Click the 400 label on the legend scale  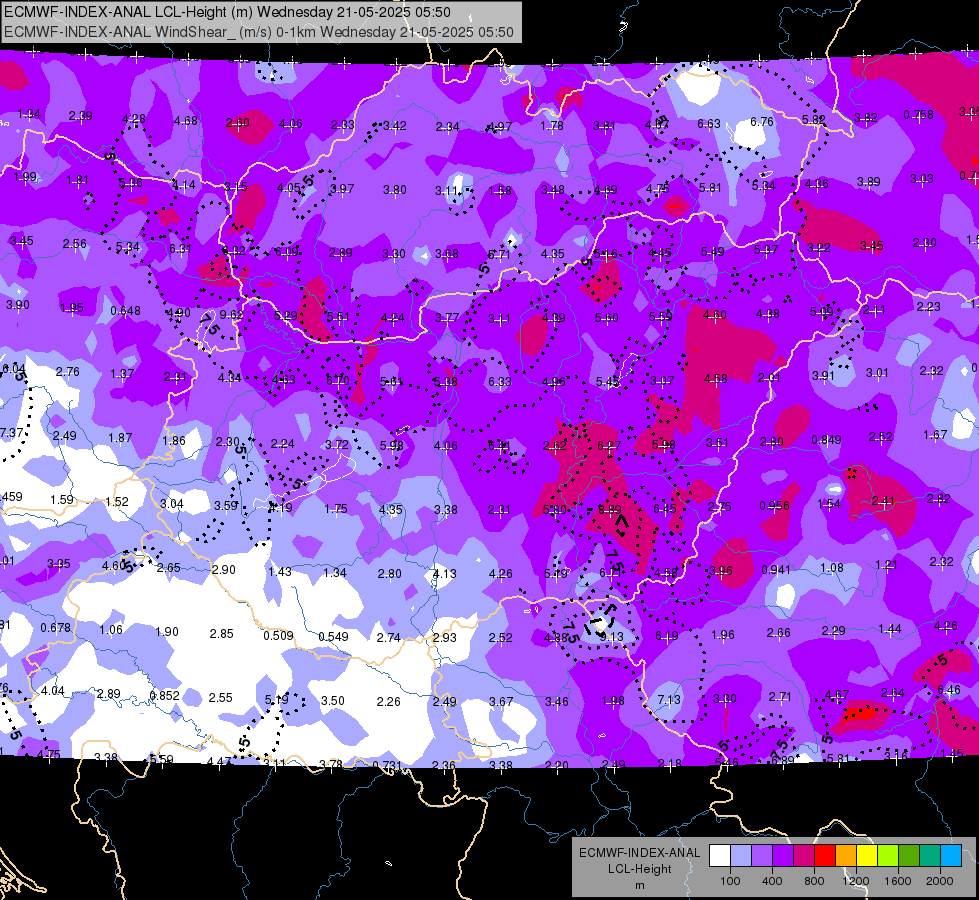tap(772, 881)
